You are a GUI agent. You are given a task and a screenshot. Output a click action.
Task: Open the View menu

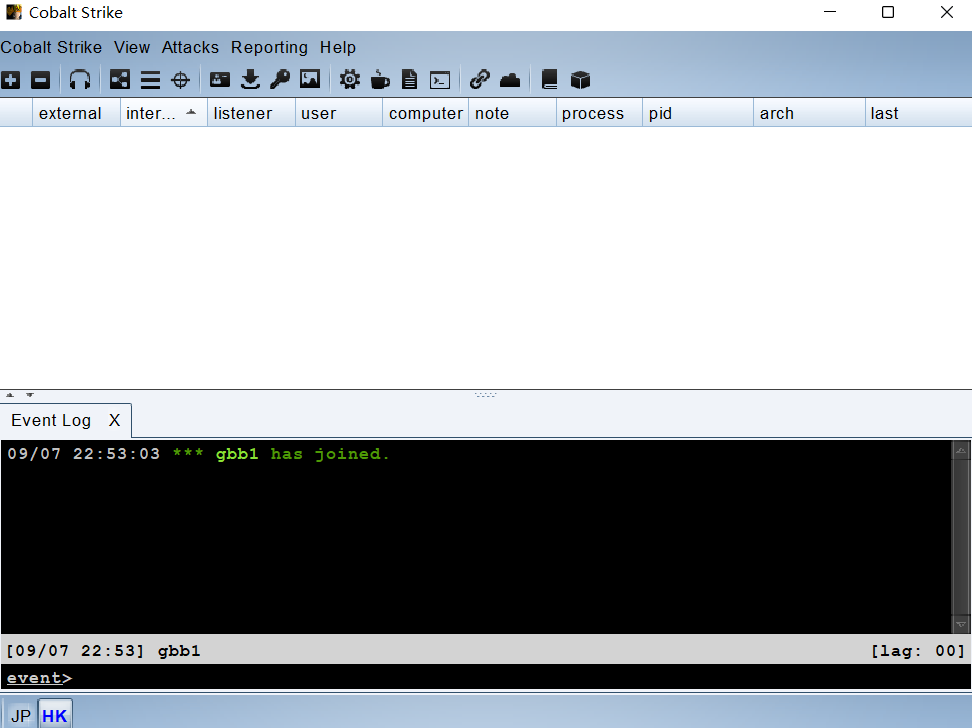pyautogui.click(x=132, y=48)
